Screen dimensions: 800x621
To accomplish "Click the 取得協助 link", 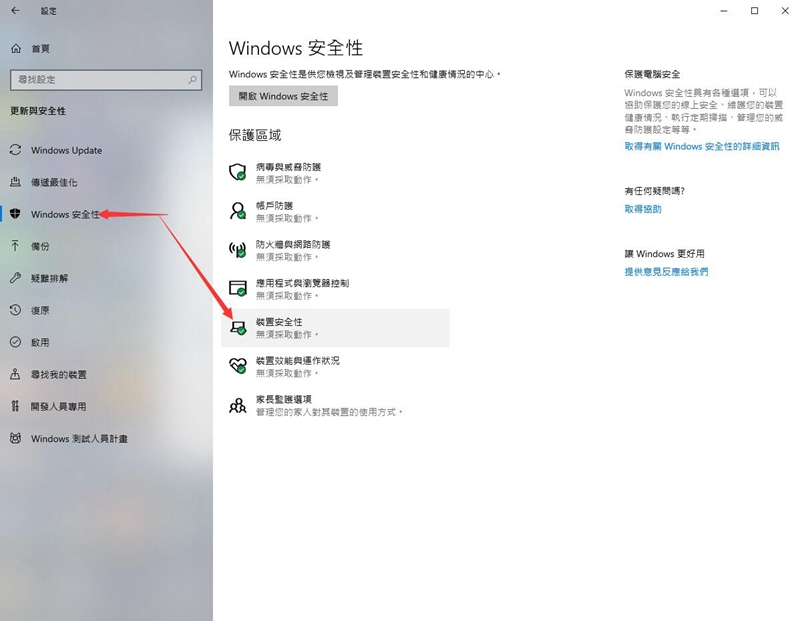I will point(643,209).
